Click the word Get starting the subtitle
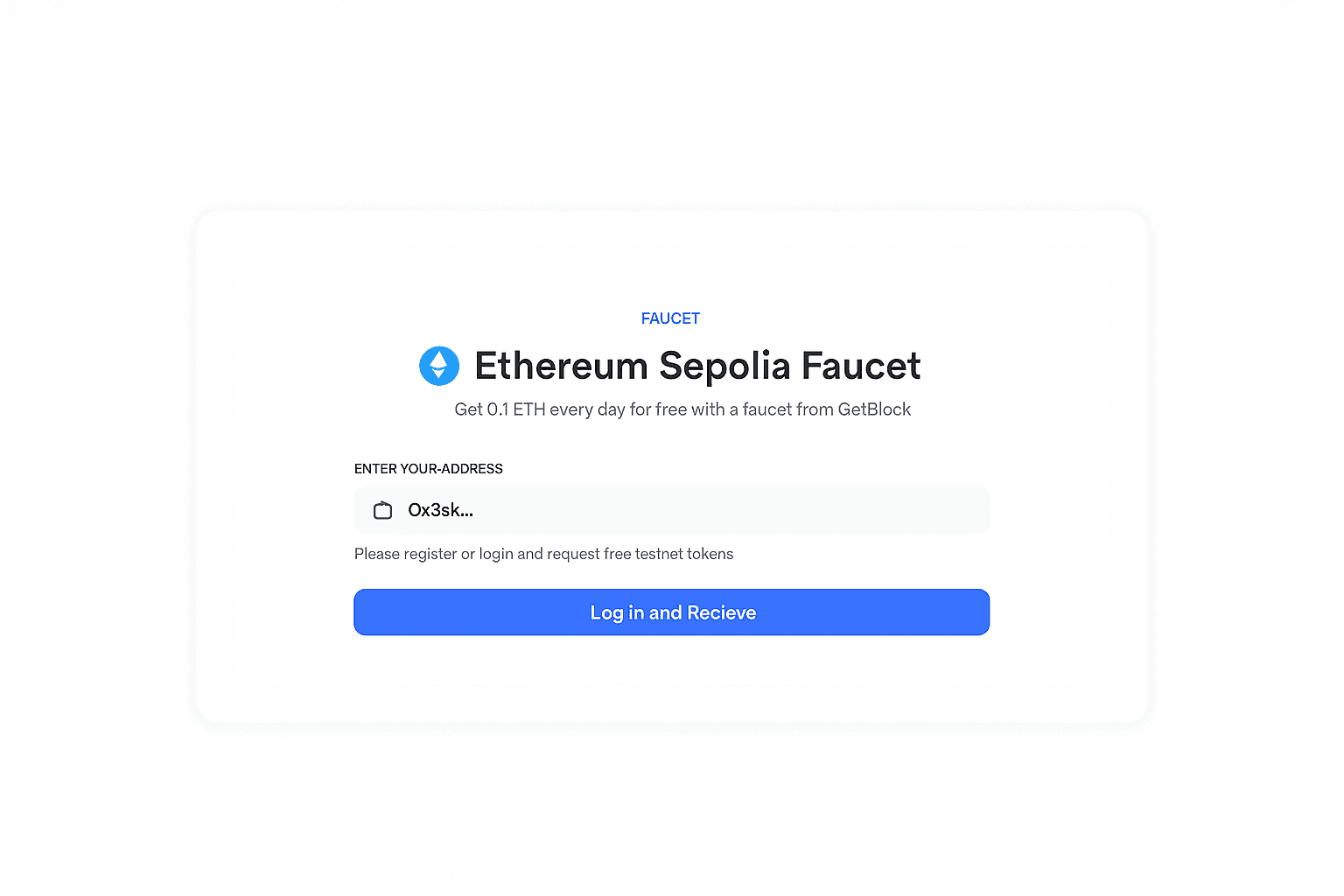 tap(468, 409)
